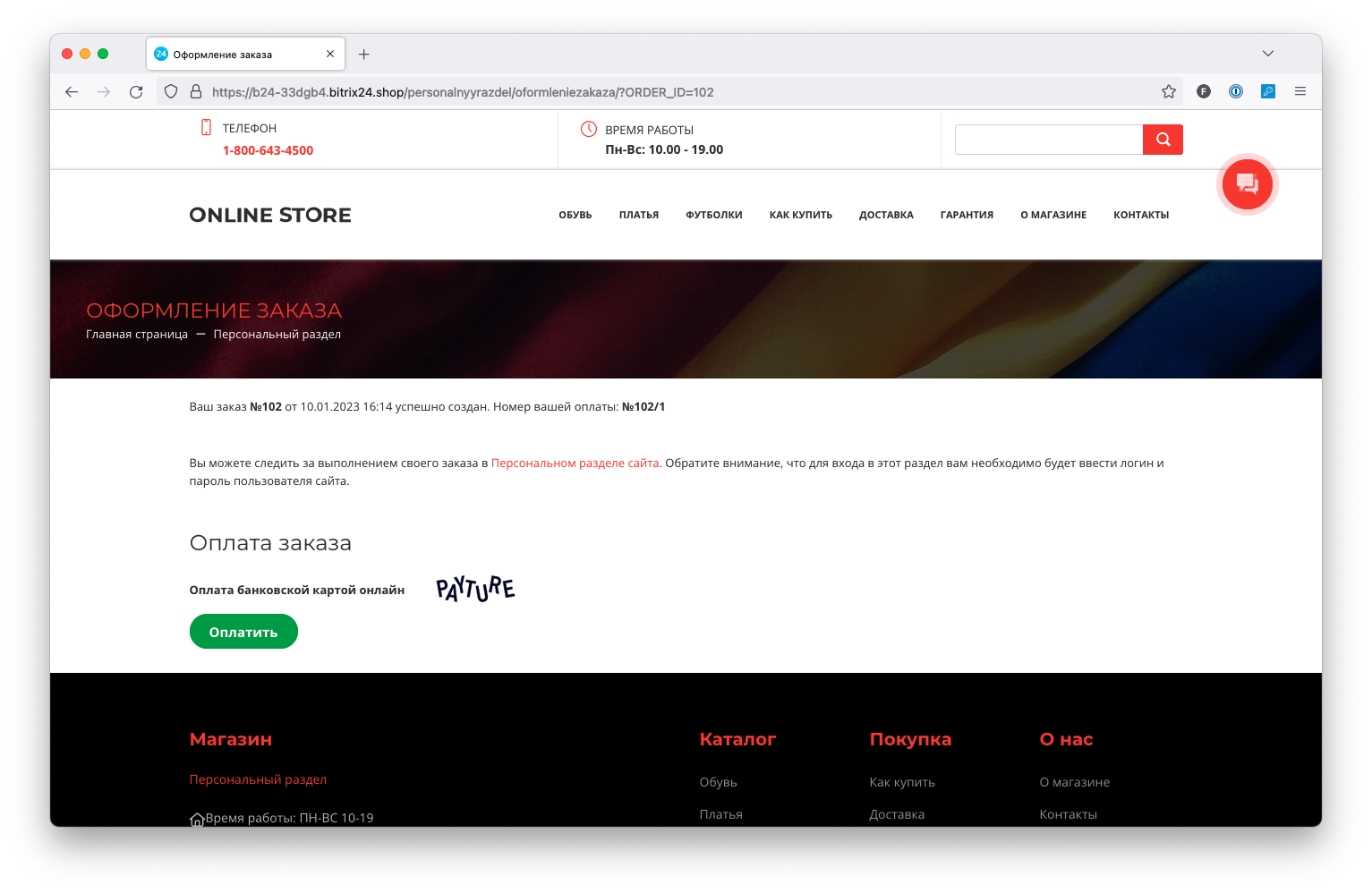The height and width of the screenshot is (893, 1372).
Task: Open the О МАГАЗИНЕ menu item
Action: pyautogui.click(x=1053, y=215)
